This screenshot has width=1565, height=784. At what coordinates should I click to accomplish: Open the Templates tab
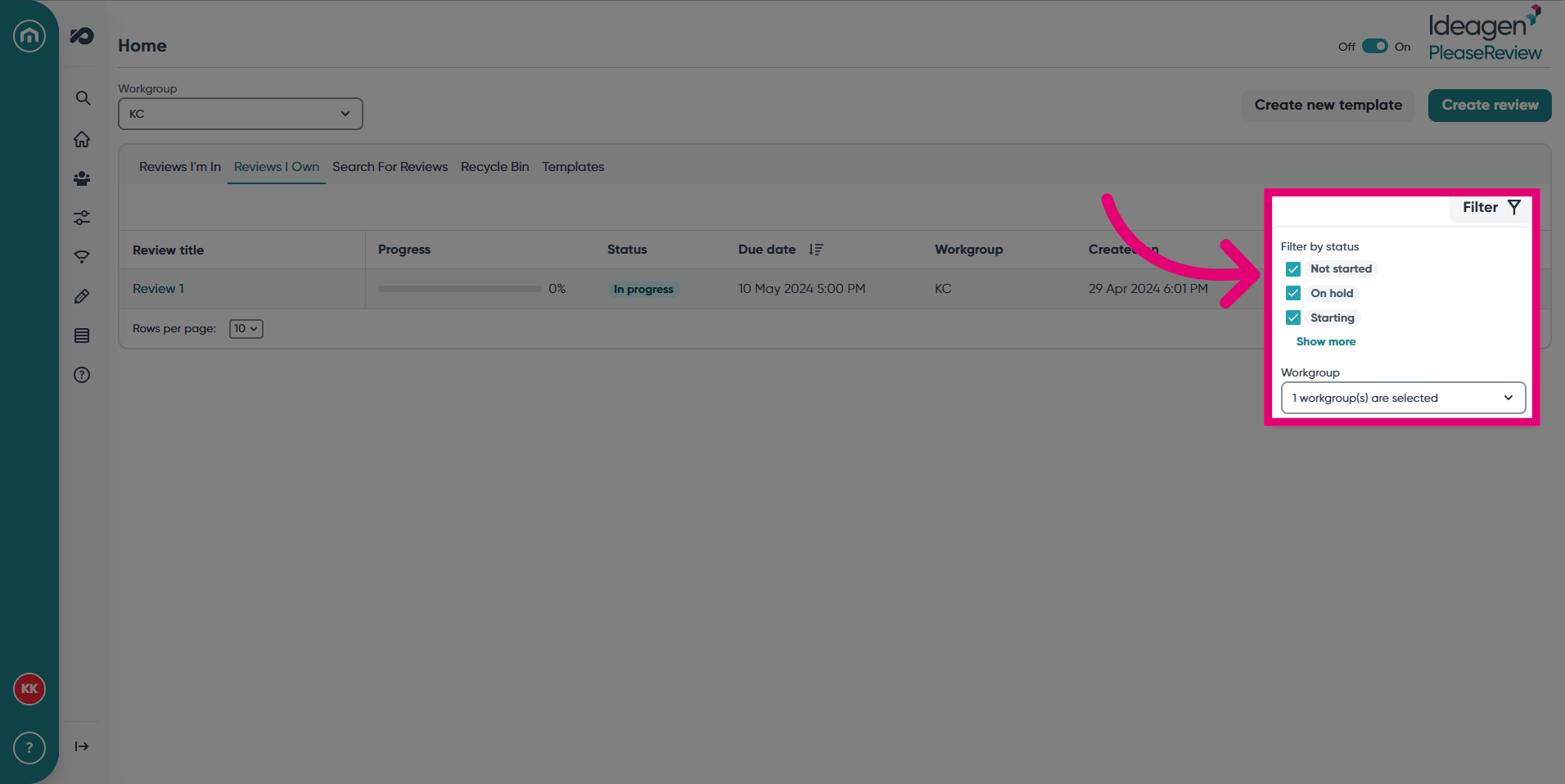pyautogui.click(x=573, y=167)
